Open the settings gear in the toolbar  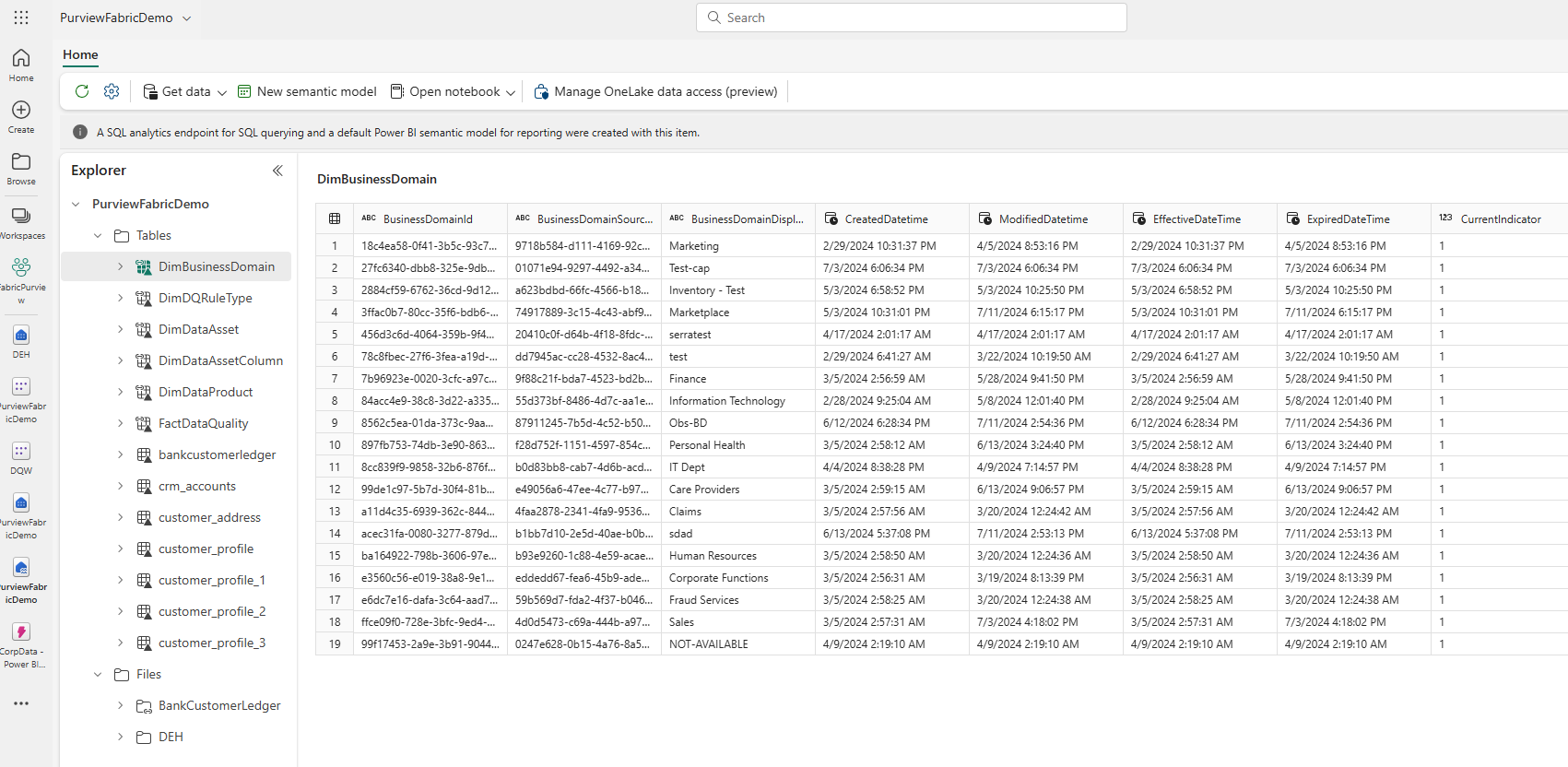[112, 91]
